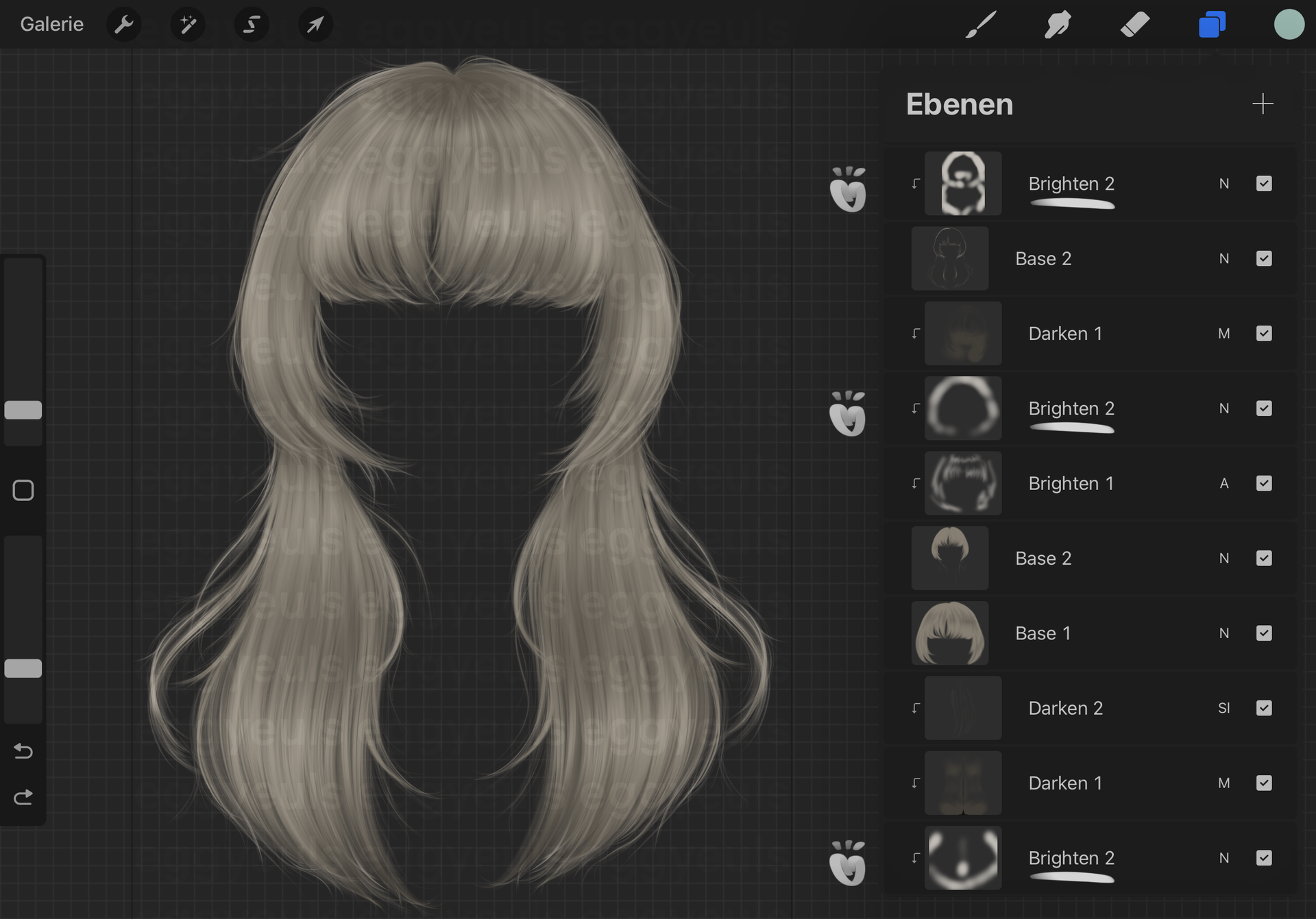This screenshot has width=1316, height=919.
Task: Open the blend mode M on top Darken 1
Action: tap(1224, 334)
